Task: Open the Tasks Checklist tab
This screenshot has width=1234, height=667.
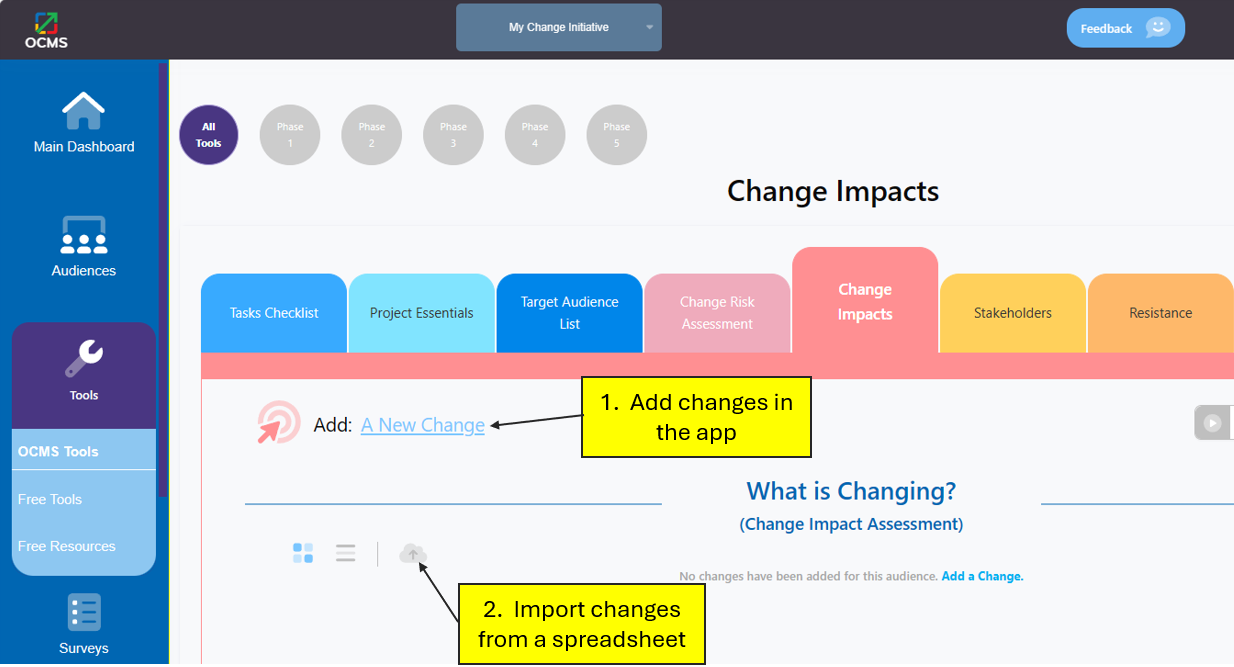Action: click(274, 313)
